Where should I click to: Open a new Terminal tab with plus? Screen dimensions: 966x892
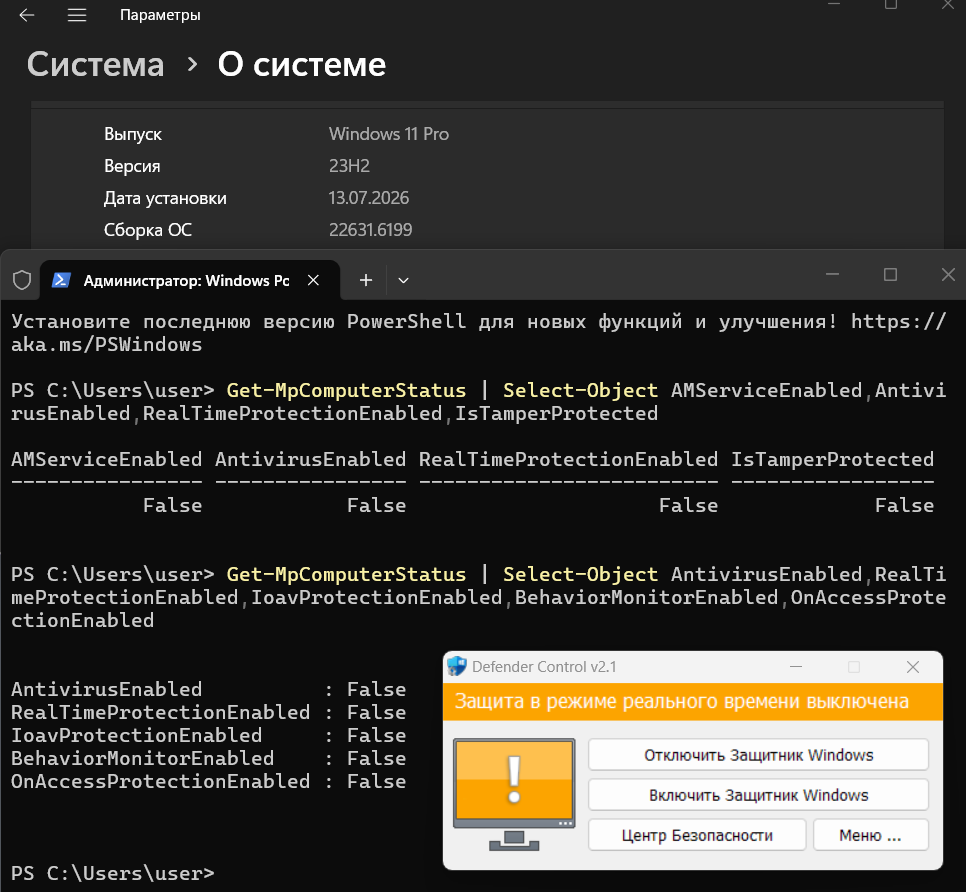click(x=366, y=280)
